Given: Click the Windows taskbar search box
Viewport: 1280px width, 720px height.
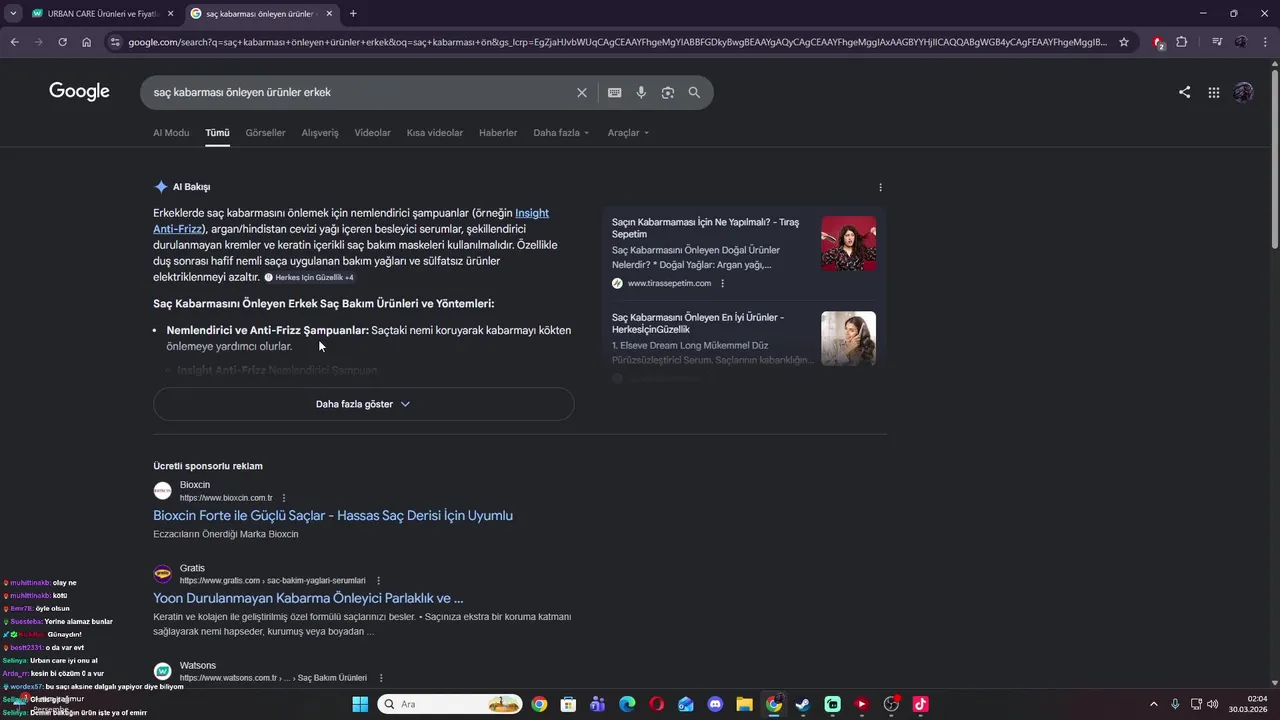Looking at the screenshot, I should click(449, 704).
